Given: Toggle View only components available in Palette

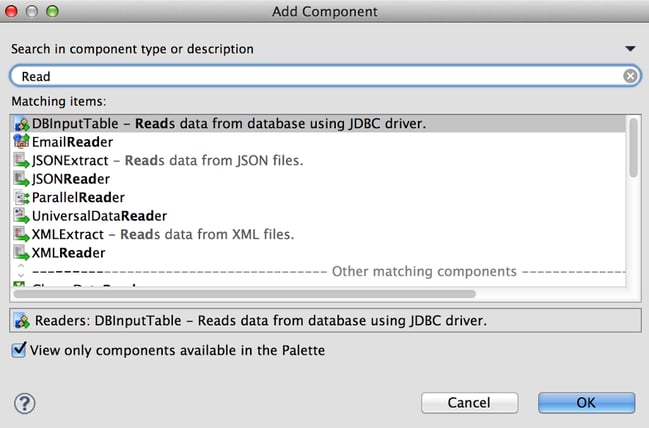Looking at the screenshot, I should coord(19,350).
